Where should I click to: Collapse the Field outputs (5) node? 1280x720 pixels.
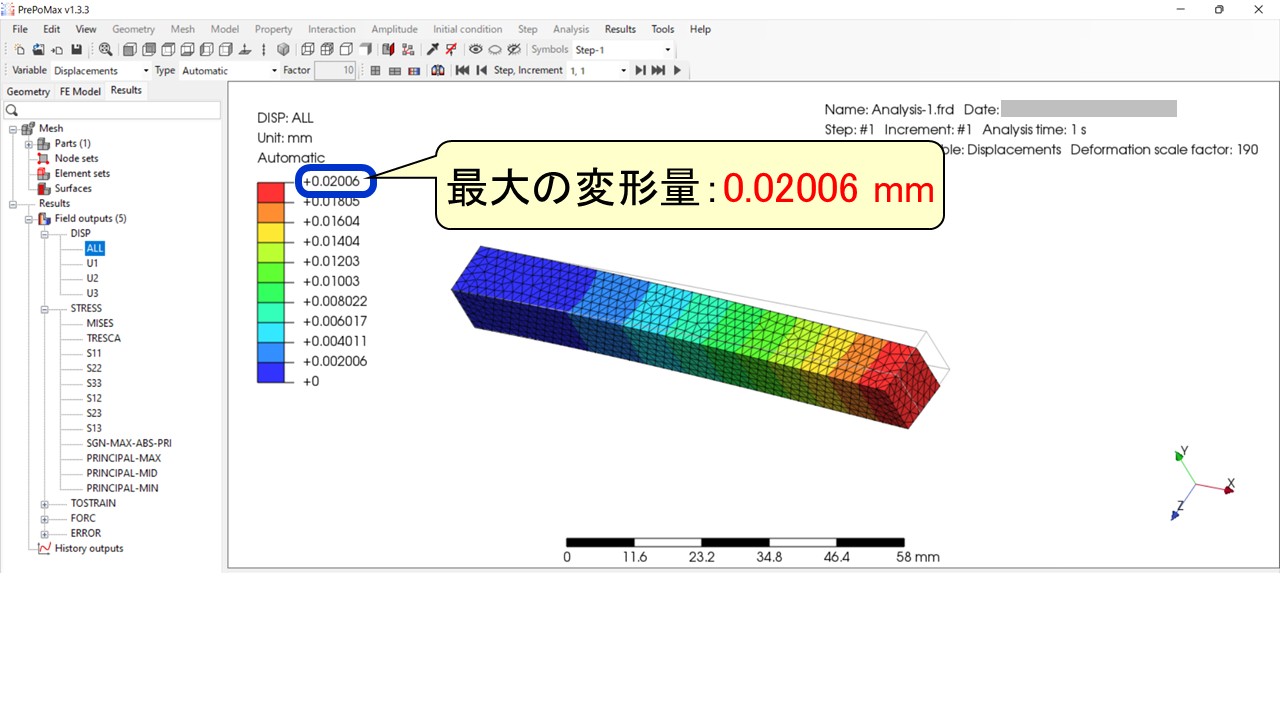click(x=29, y=218)
